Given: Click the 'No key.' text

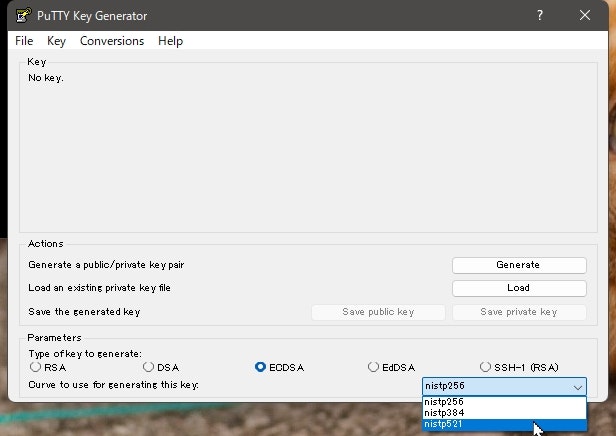Looking at the screenshot, I should coord(46,78).
